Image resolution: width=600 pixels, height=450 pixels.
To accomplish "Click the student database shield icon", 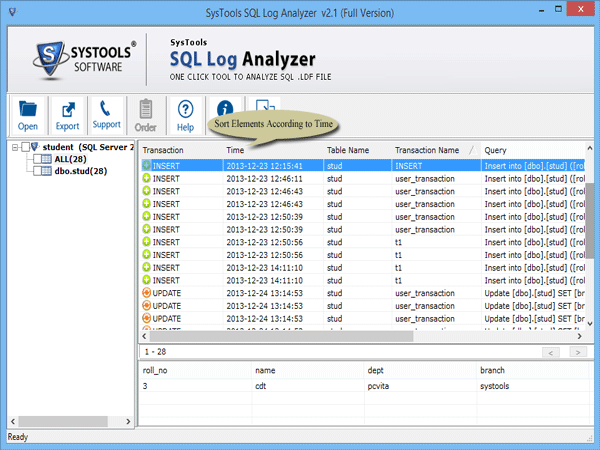I will [35, 147].
